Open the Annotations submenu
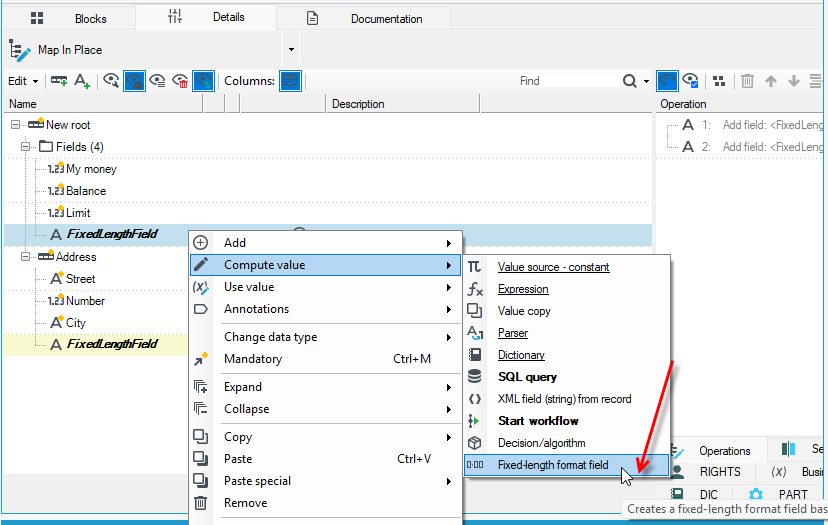 point(325,309)
